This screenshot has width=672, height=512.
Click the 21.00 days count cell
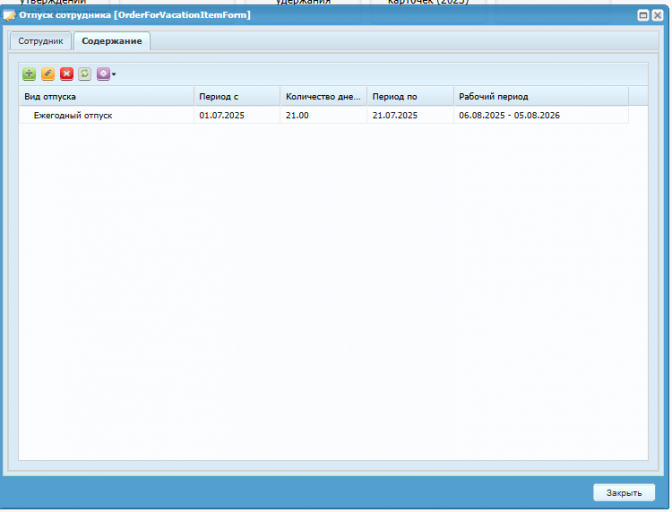(x=324, y=115)
